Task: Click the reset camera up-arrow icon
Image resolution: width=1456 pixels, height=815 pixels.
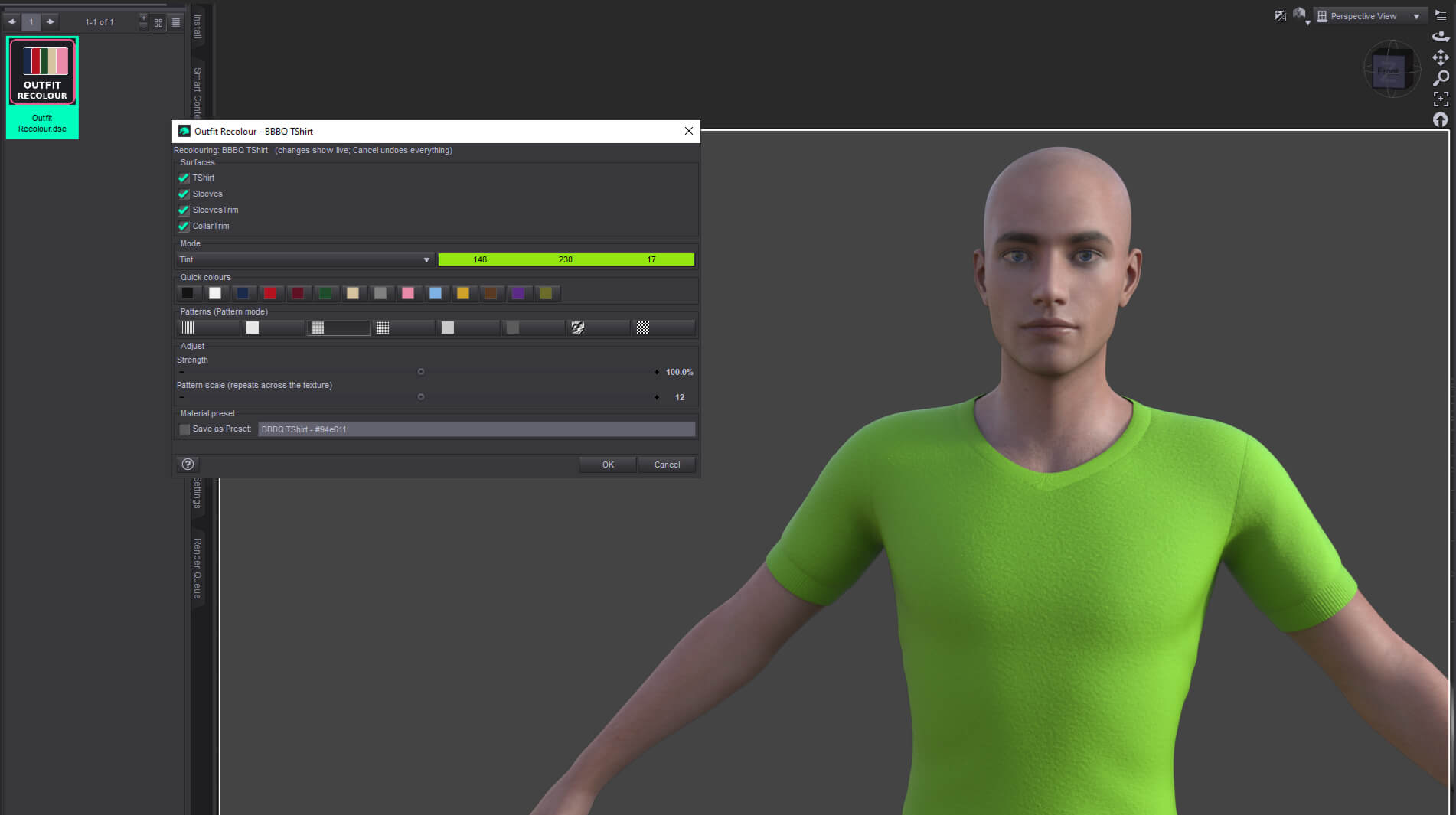Action: pyautogui.click(x=1441, y=119)
